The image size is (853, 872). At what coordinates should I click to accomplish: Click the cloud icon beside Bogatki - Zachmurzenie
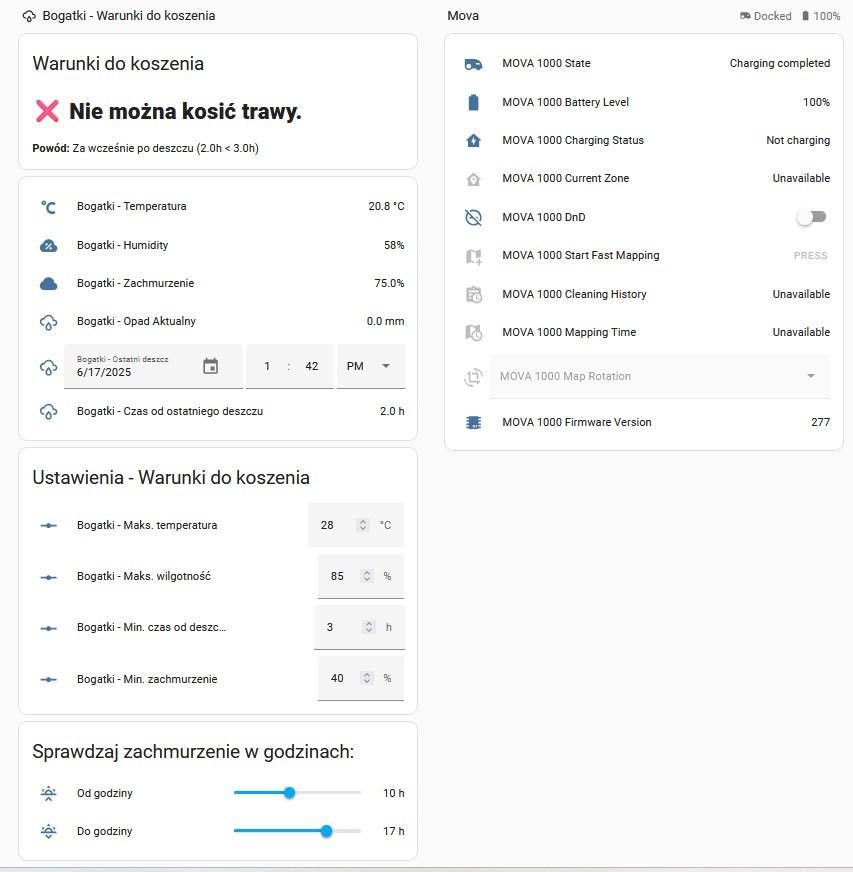click(48, 284)
